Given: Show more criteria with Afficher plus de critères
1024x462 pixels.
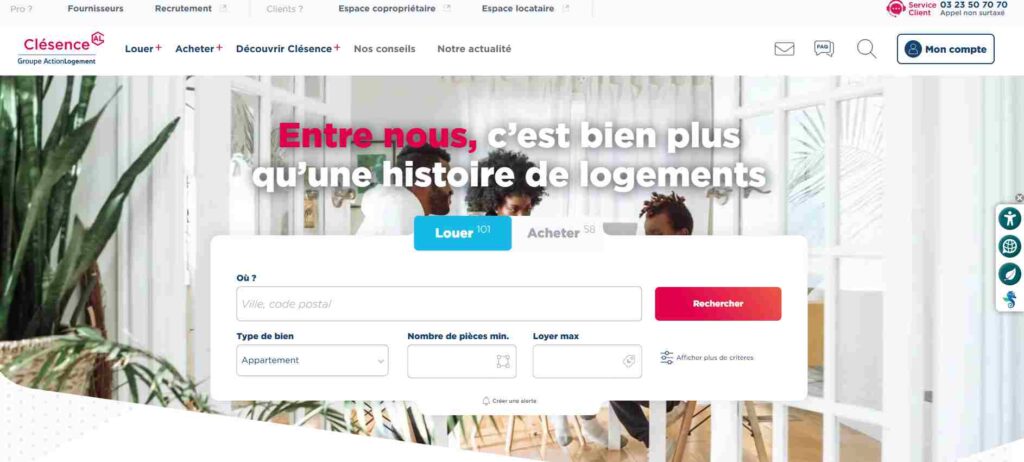Looking at the screenshot, I should pos(707,357).
